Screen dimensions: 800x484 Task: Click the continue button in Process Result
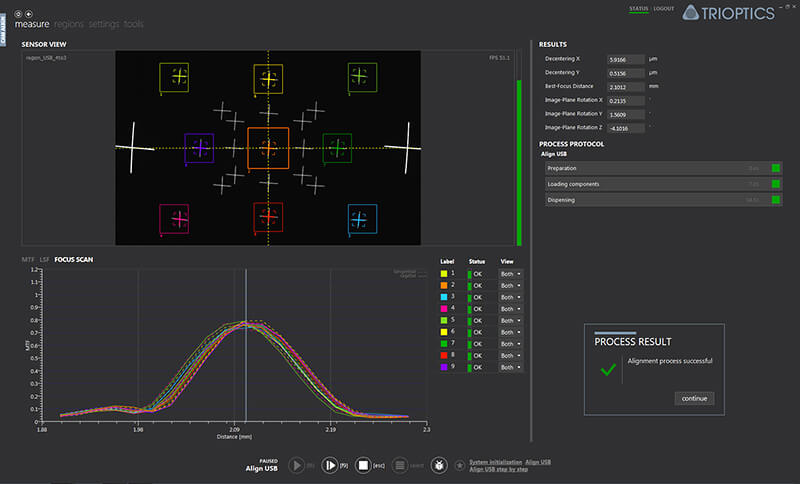(x=694, y=398)
